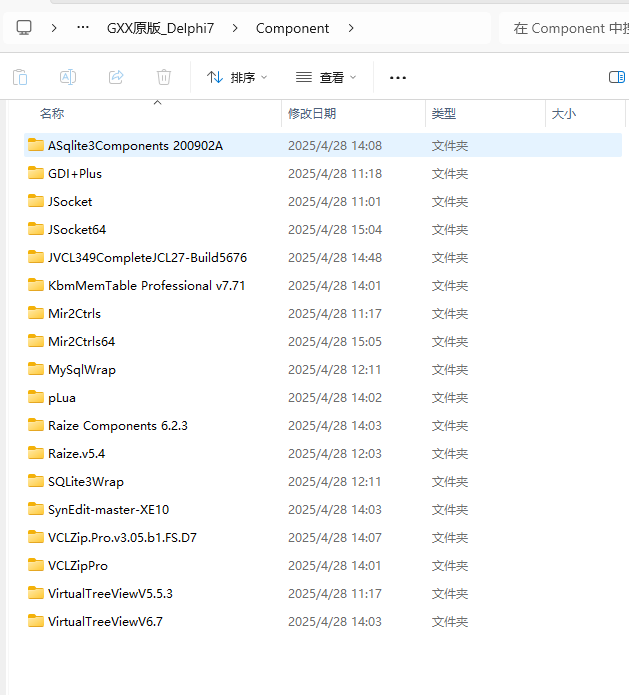
Task: Show hidden path via ellipsis in breadcrumb
Action: [x=83, y=28]
